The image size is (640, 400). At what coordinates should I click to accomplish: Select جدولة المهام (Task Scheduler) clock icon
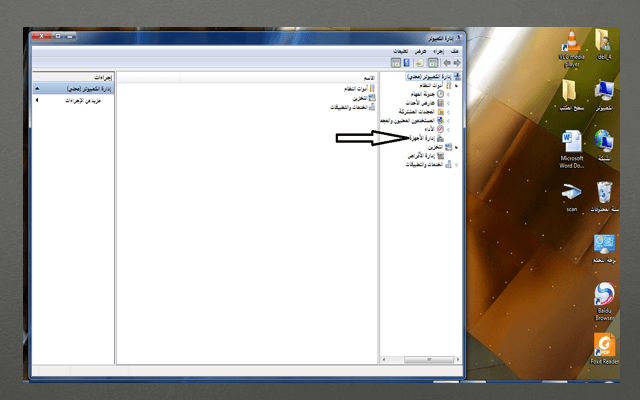(440, 94)
